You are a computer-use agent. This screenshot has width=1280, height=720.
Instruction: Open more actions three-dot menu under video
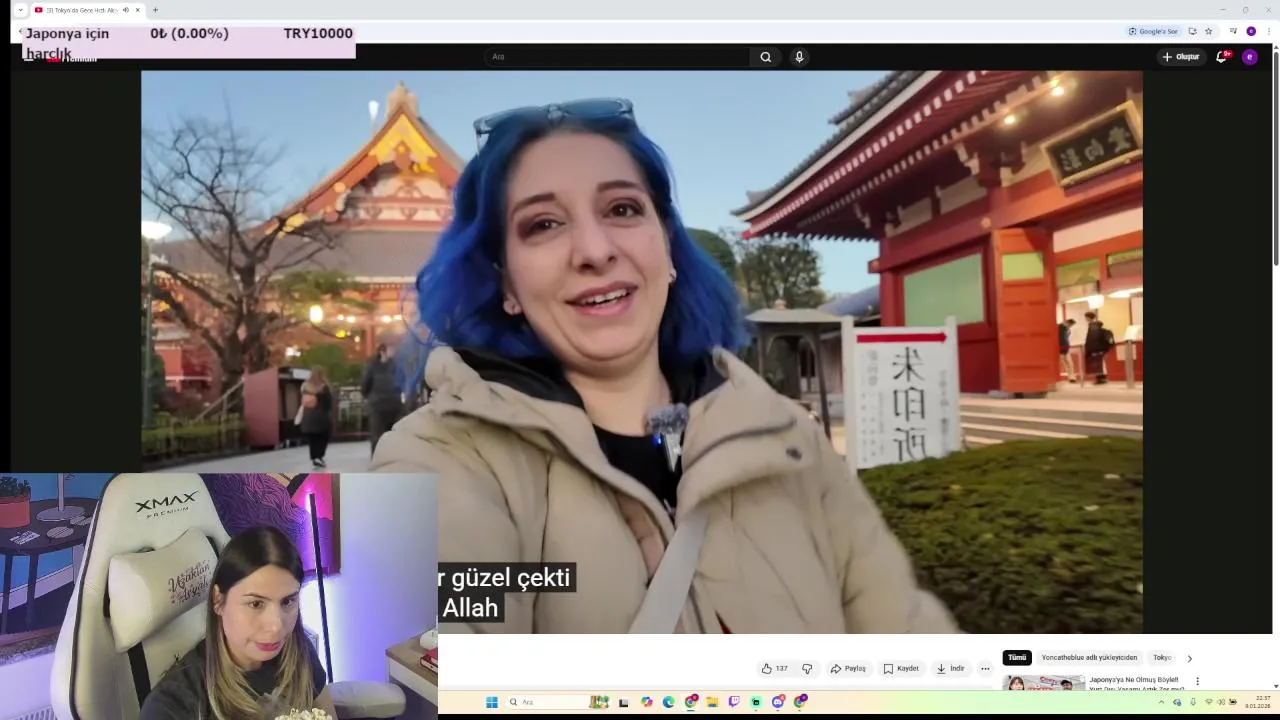(985, 669)
